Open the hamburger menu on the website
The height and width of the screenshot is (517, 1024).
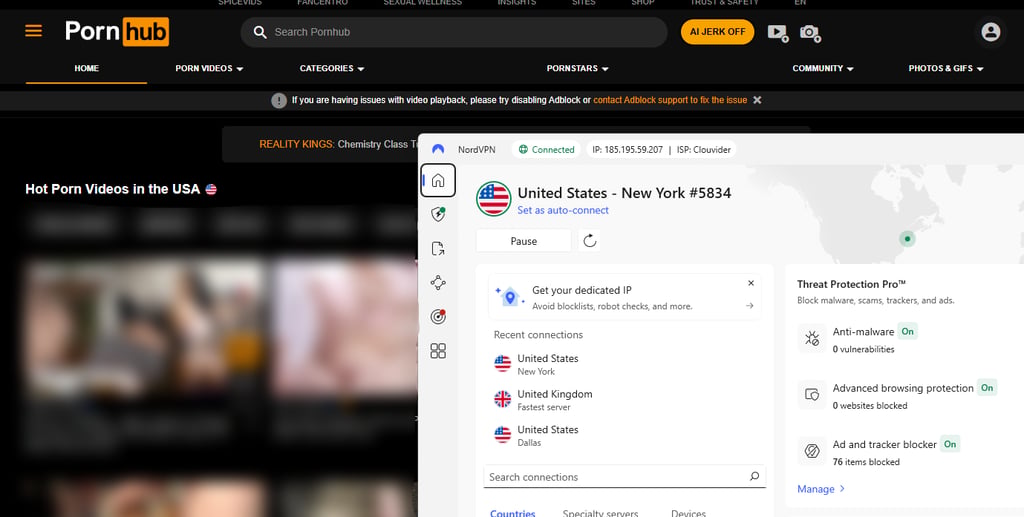(x=33, y=31)
